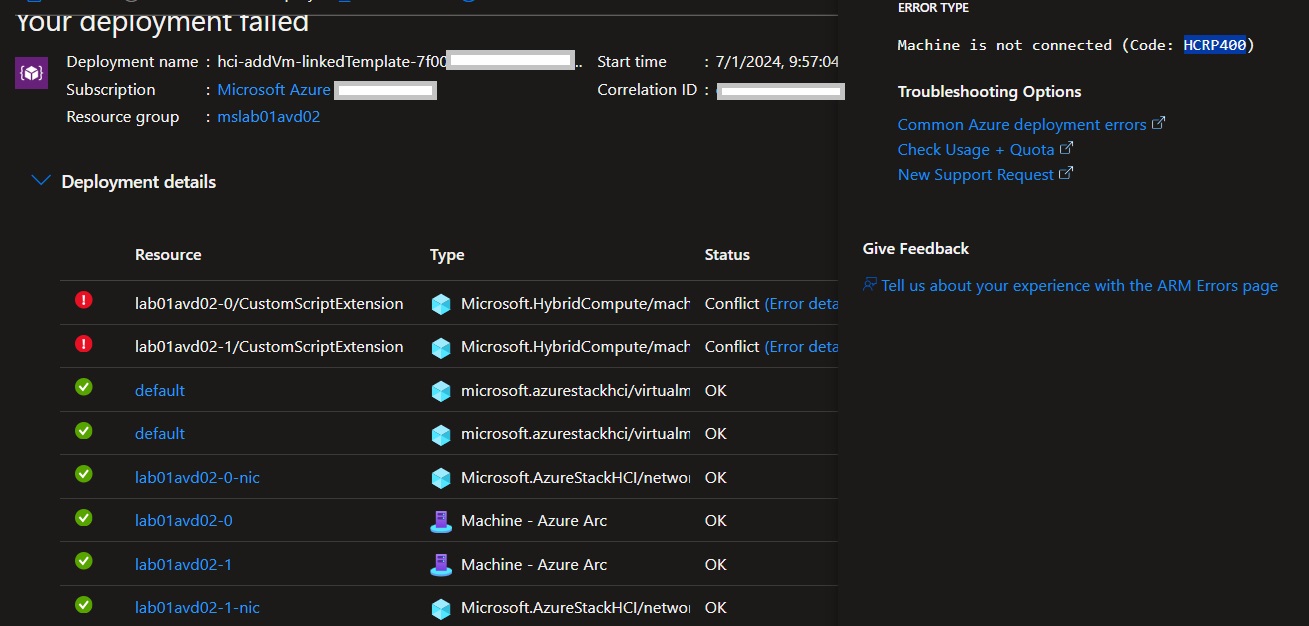Click the Type column header
Image resolution: width=1309 pixels, height=626 pixels.
point(447,255)
